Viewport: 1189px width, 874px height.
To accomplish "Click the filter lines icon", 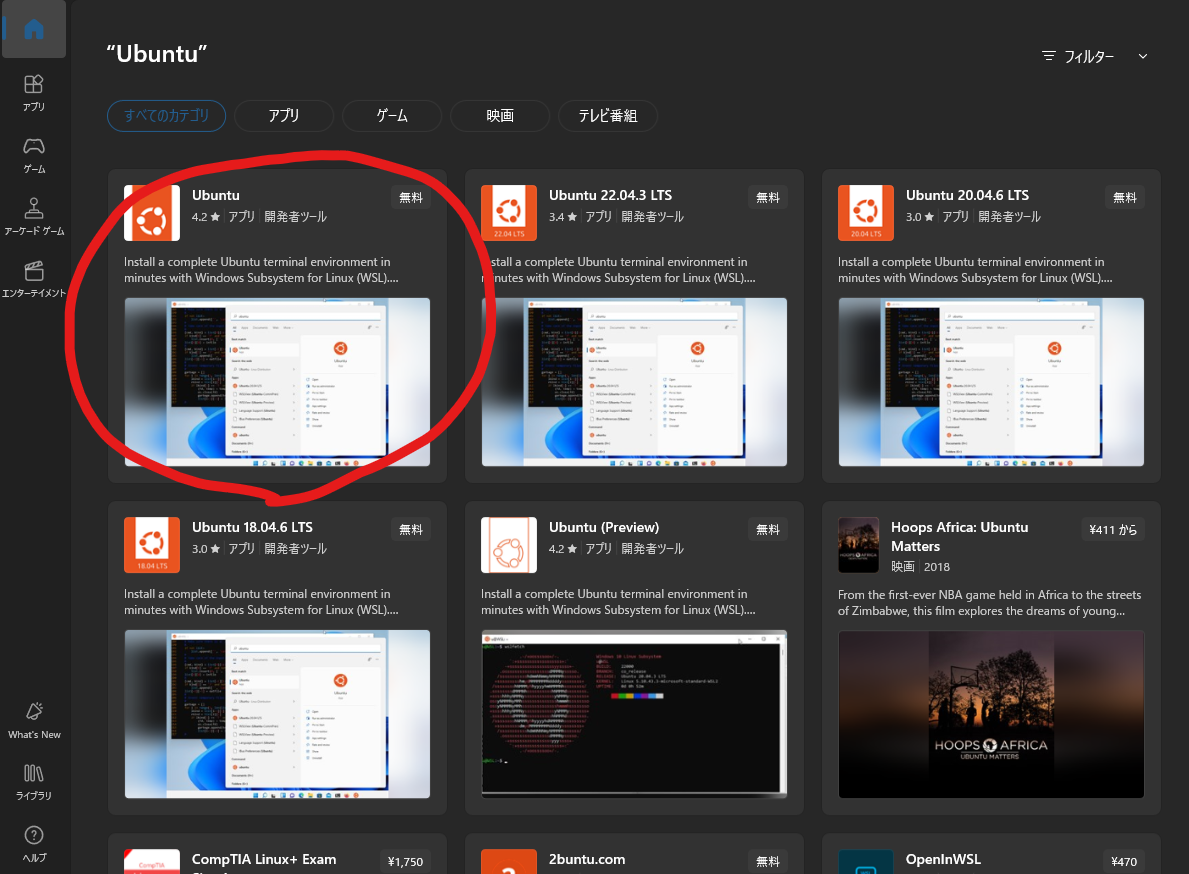I will (1049, 56).
